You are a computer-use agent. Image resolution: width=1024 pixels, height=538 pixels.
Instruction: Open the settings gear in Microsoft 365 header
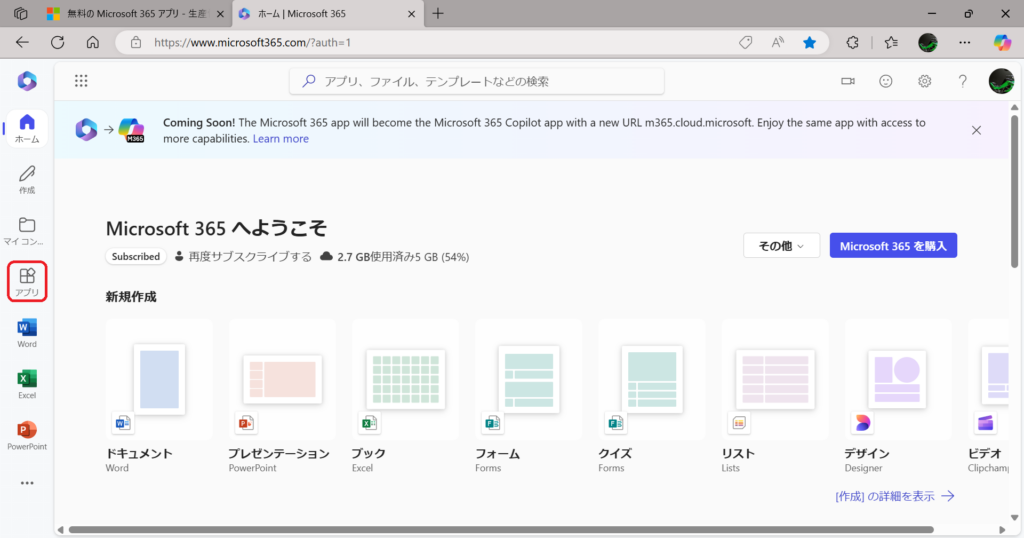[924, 81]
